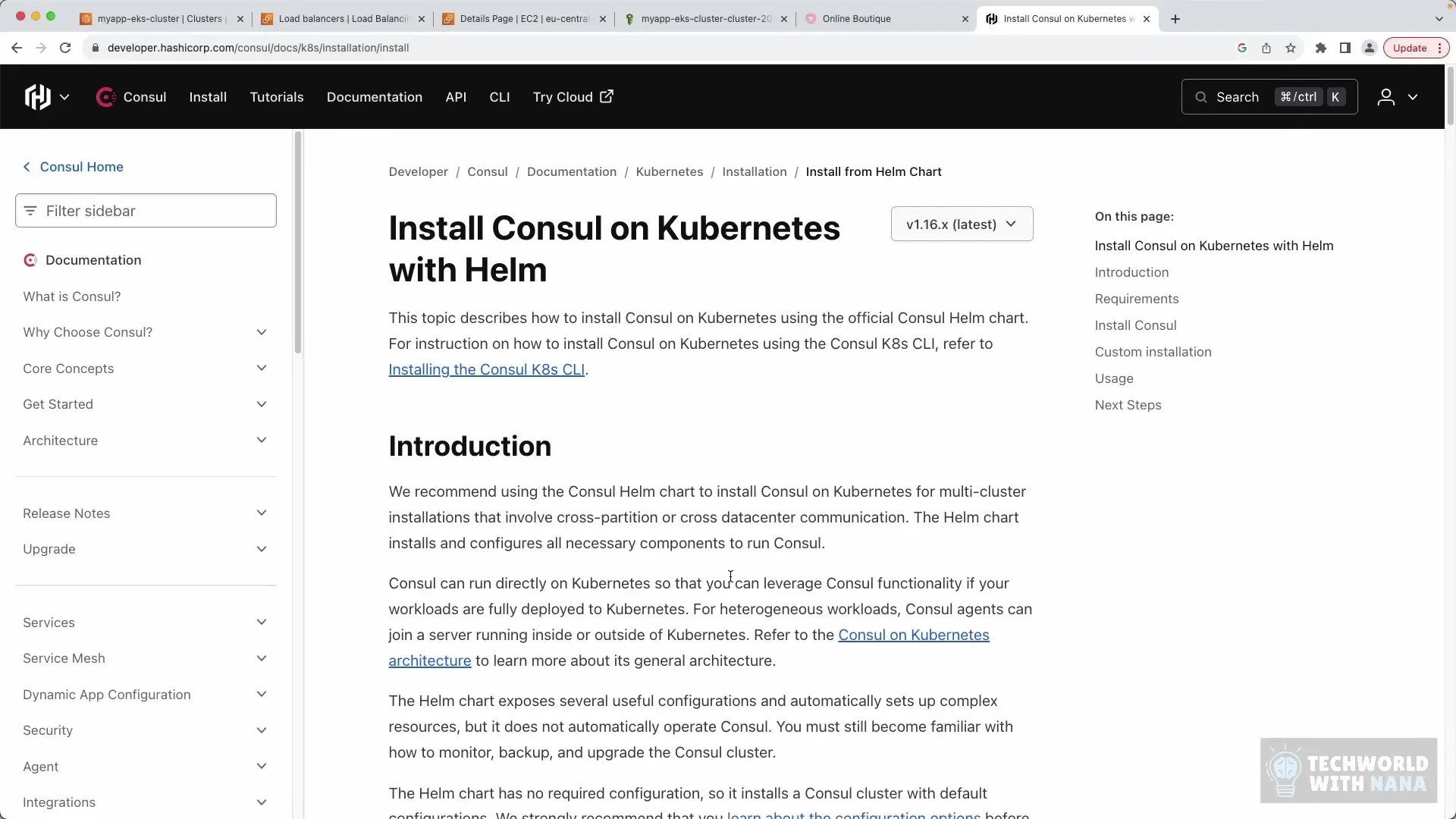Click the share page icon

(1266, 48)
